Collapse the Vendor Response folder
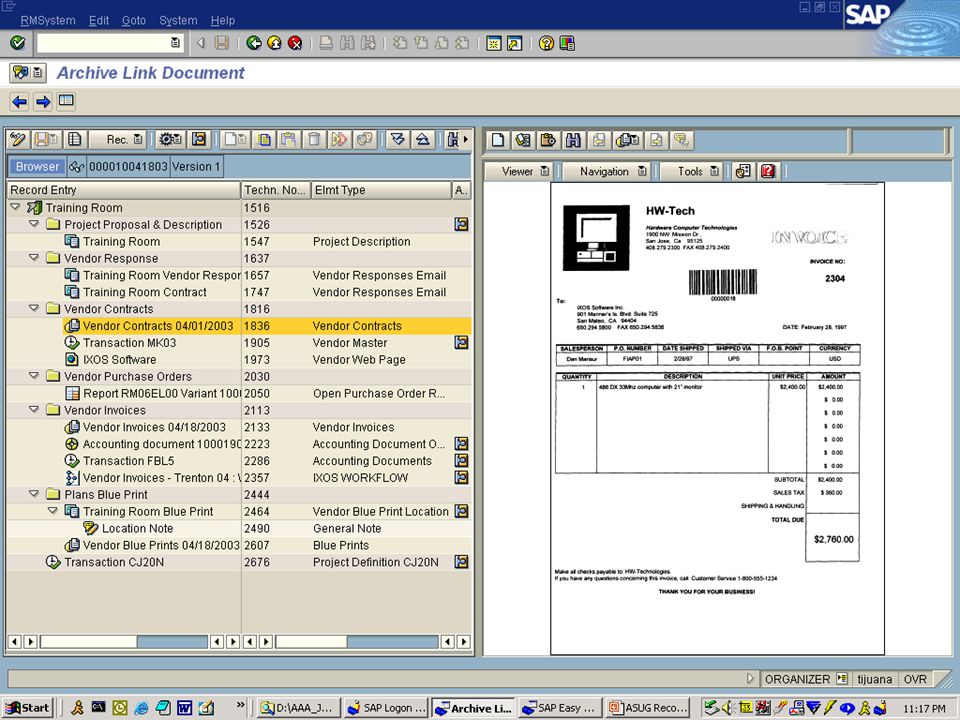Image resolution: width=960 pixels, height=720 pixels. click(x=34, y=258)
